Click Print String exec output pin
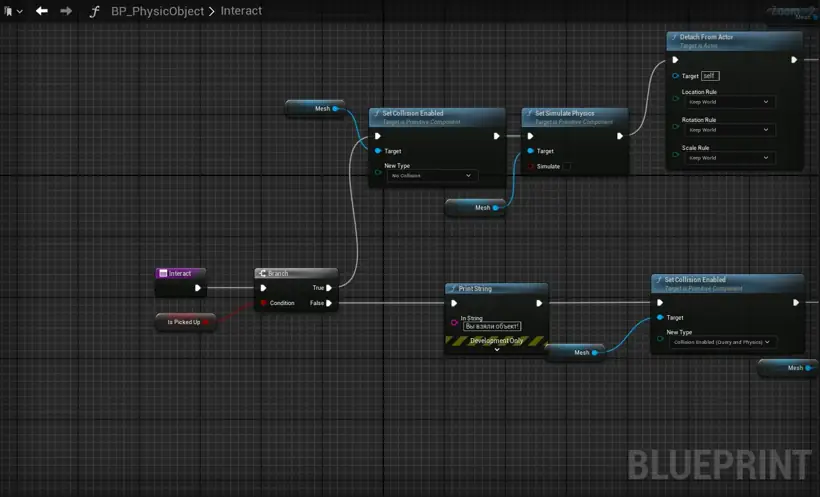This screenshot has height=497, width=820. pyautogui.click(x=539, y=303)
